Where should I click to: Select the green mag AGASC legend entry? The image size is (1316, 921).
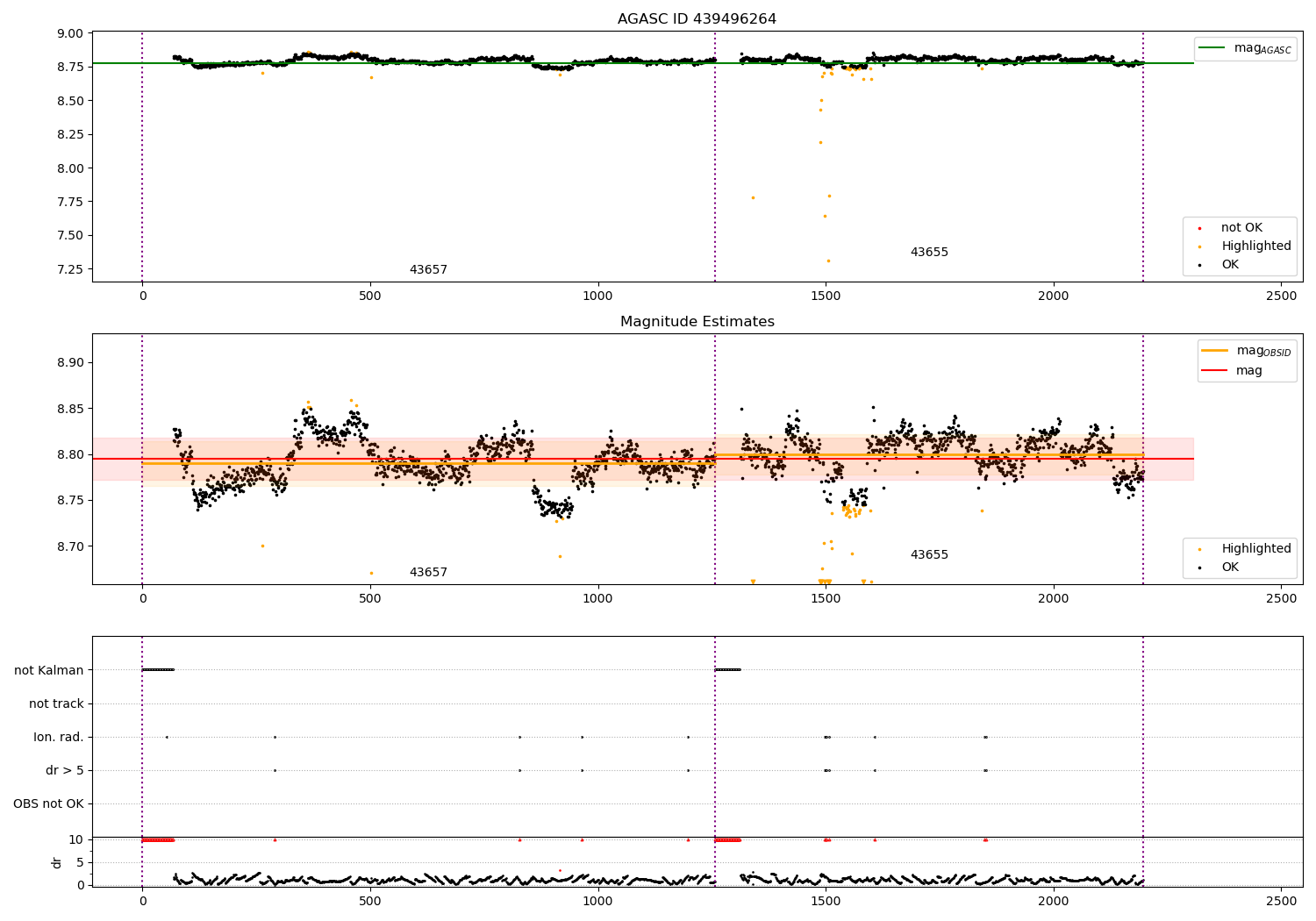1245,48
